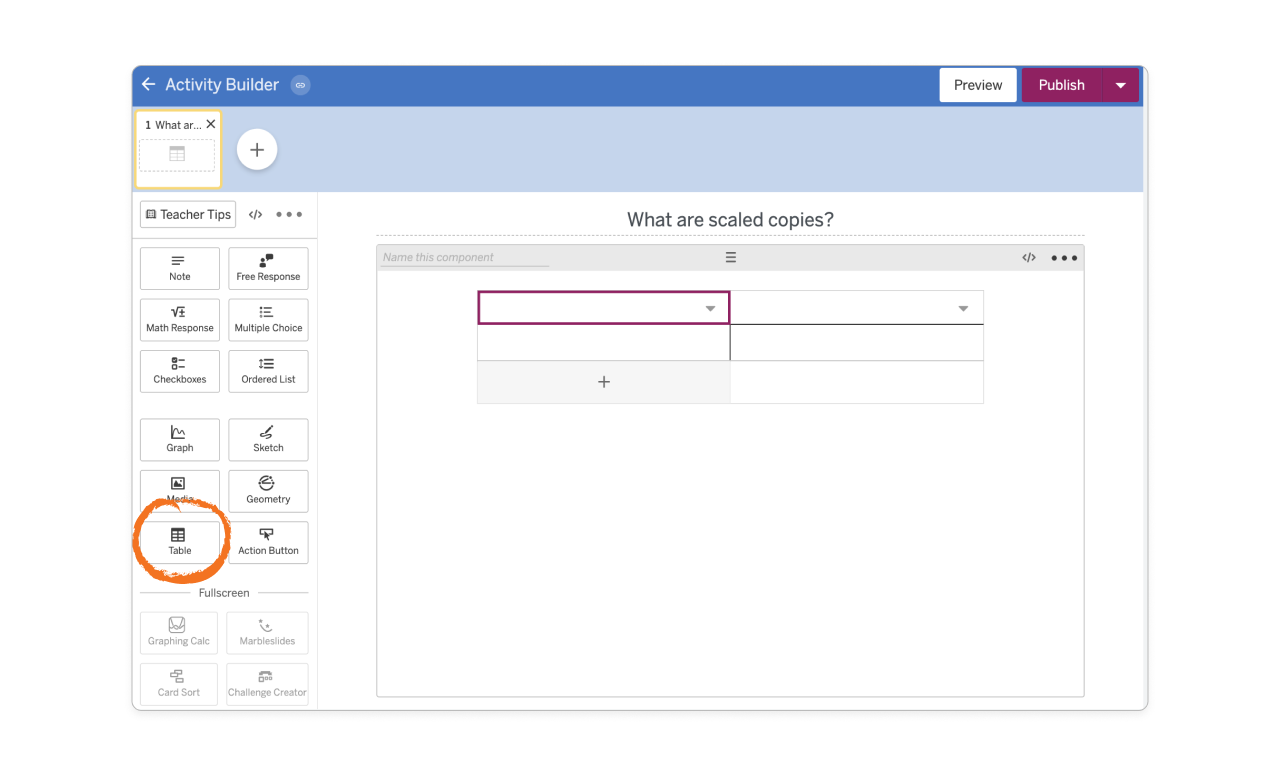Expand the Publish options dropdown arrow

[1120, 85]
